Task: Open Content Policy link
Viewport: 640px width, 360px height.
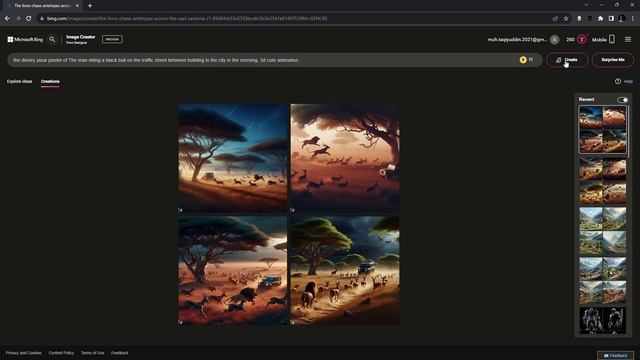Action: 61,353
